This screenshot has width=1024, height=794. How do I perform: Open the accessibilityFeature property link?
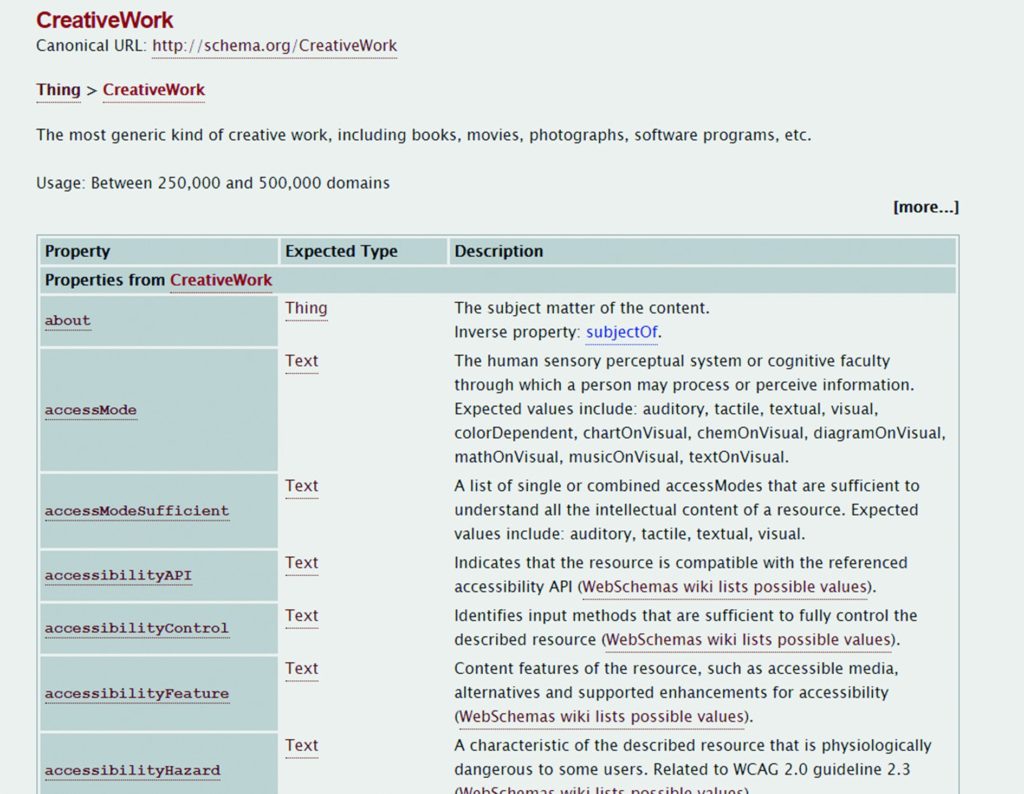click(137, 693)
